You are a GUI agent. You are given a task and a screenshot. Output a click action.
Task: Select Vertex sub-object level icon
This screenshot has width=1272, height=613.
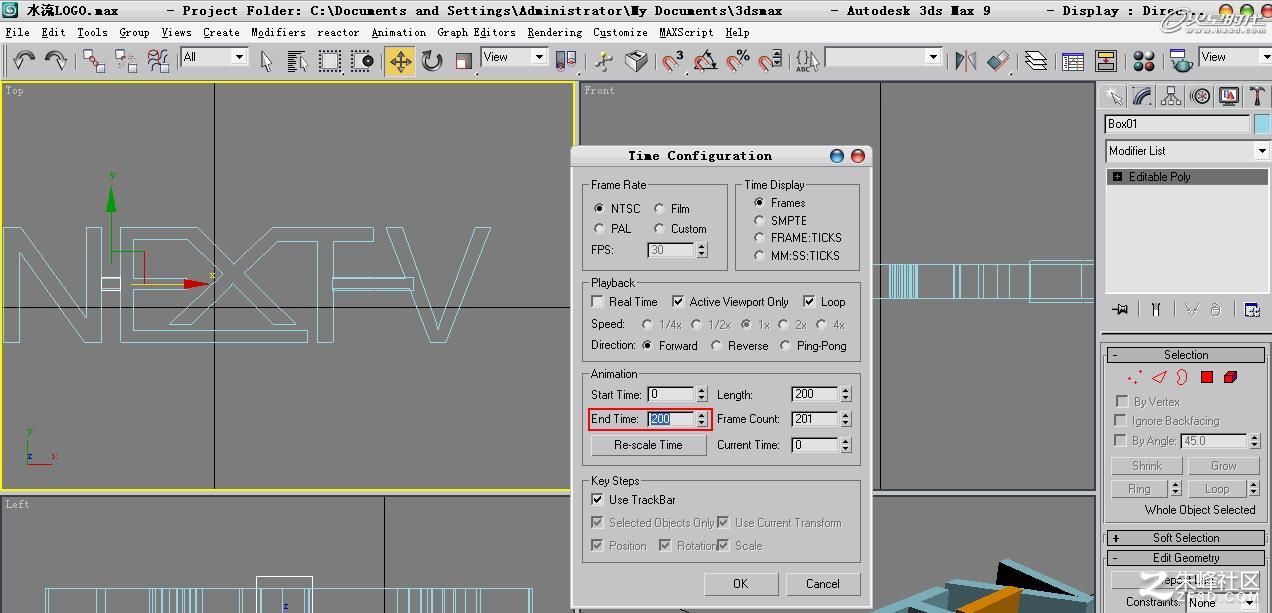(1134, 377)
